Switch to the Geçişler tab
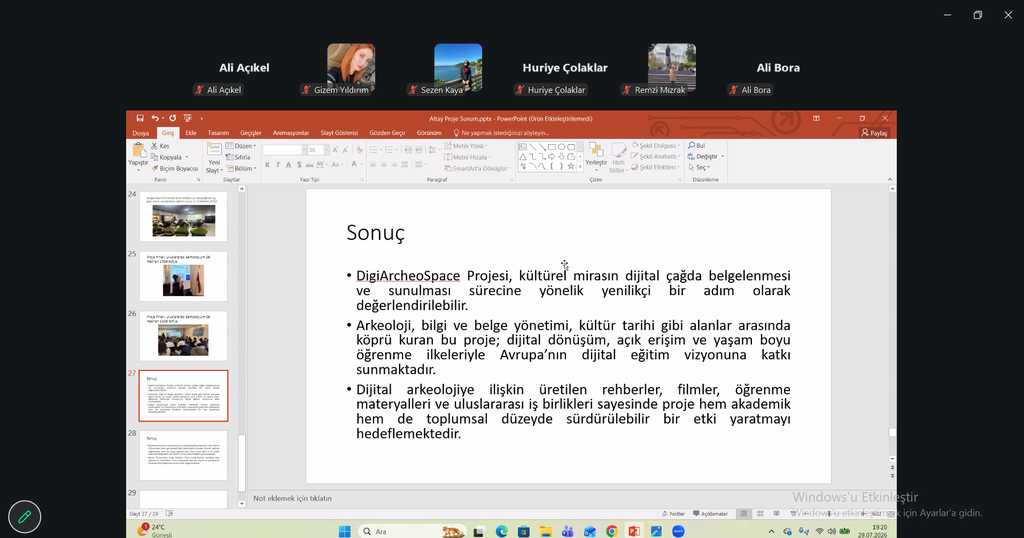 click(x=251, y=133)
